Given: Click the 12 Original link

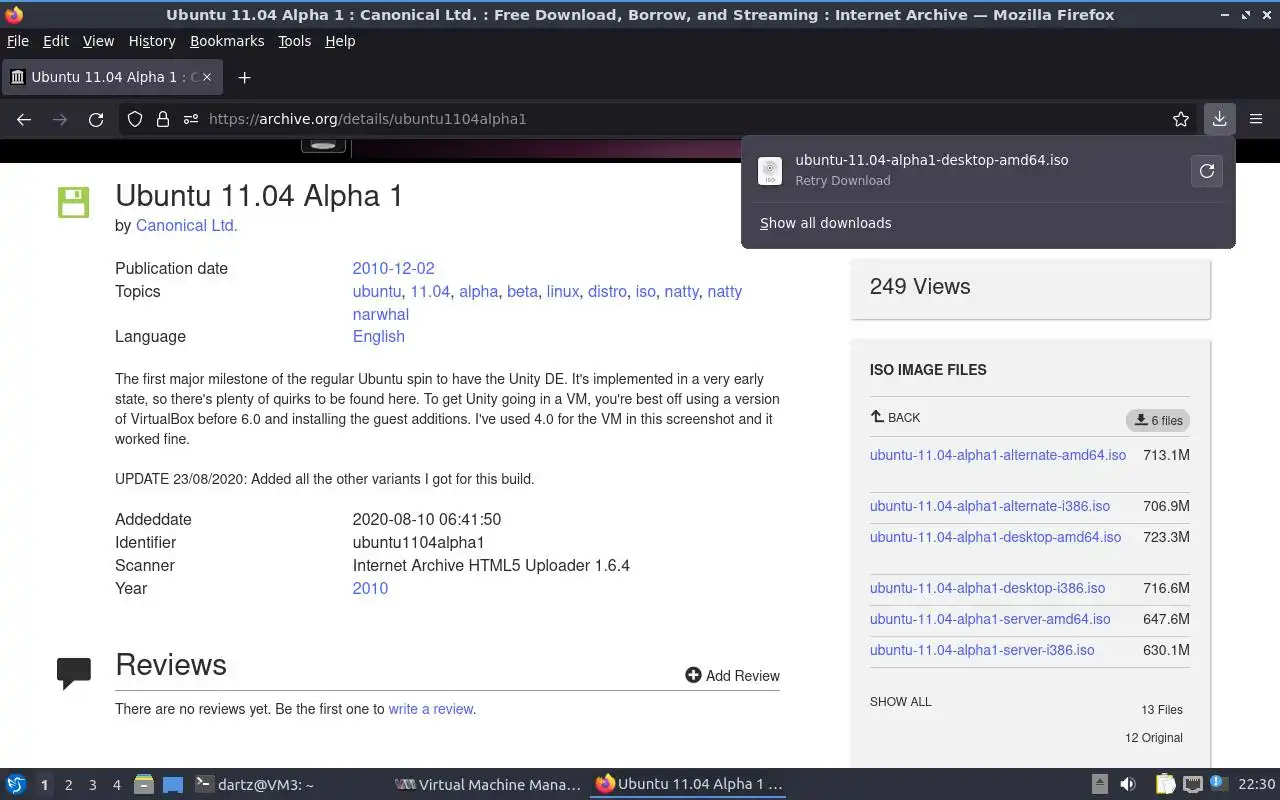Looking at the screenshot, I should 1154,738.
